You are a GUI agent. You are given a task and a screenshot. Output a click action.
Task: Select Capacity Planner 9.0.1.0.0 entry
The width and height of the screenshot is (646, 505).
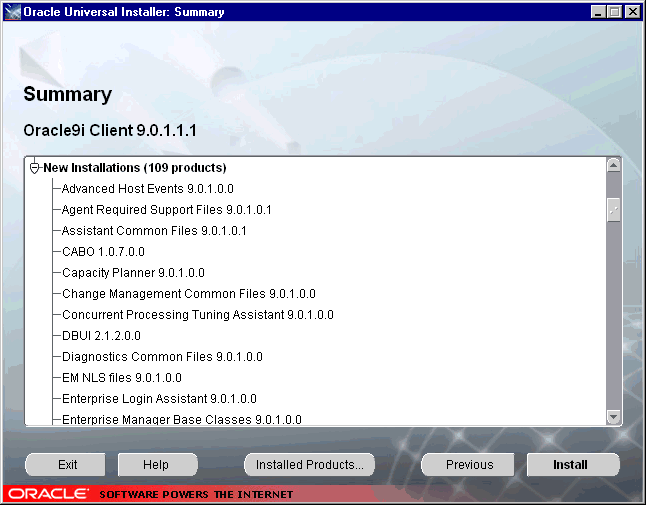pos(133,273)
